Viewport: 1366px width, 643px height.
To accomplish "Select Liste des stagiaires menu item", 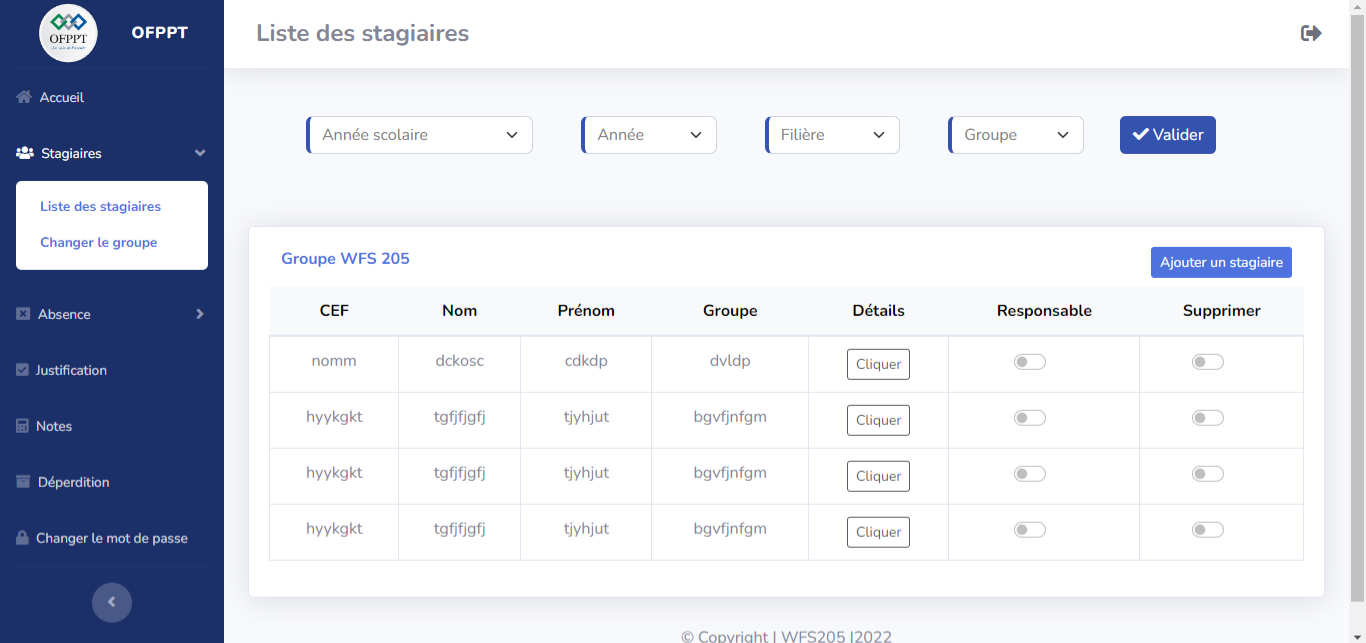I will [x=100, y=206].
